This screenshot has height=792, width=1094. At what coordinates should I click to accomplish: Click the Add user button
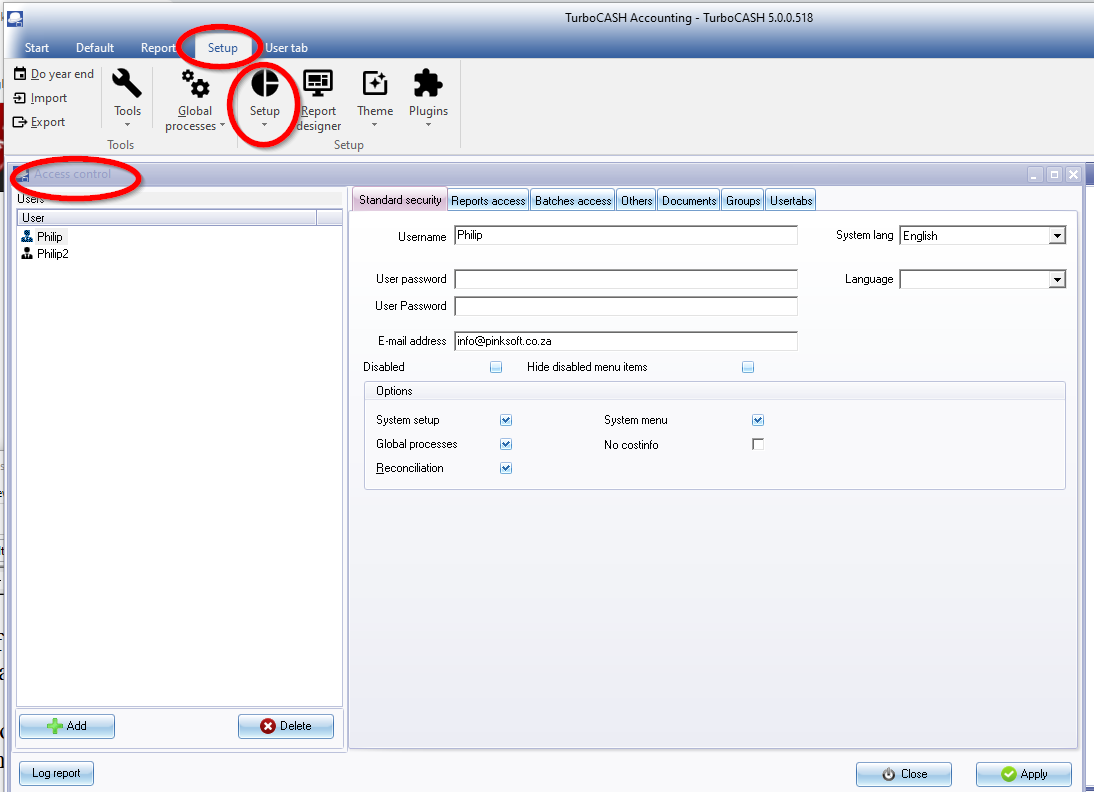point(67,726)
